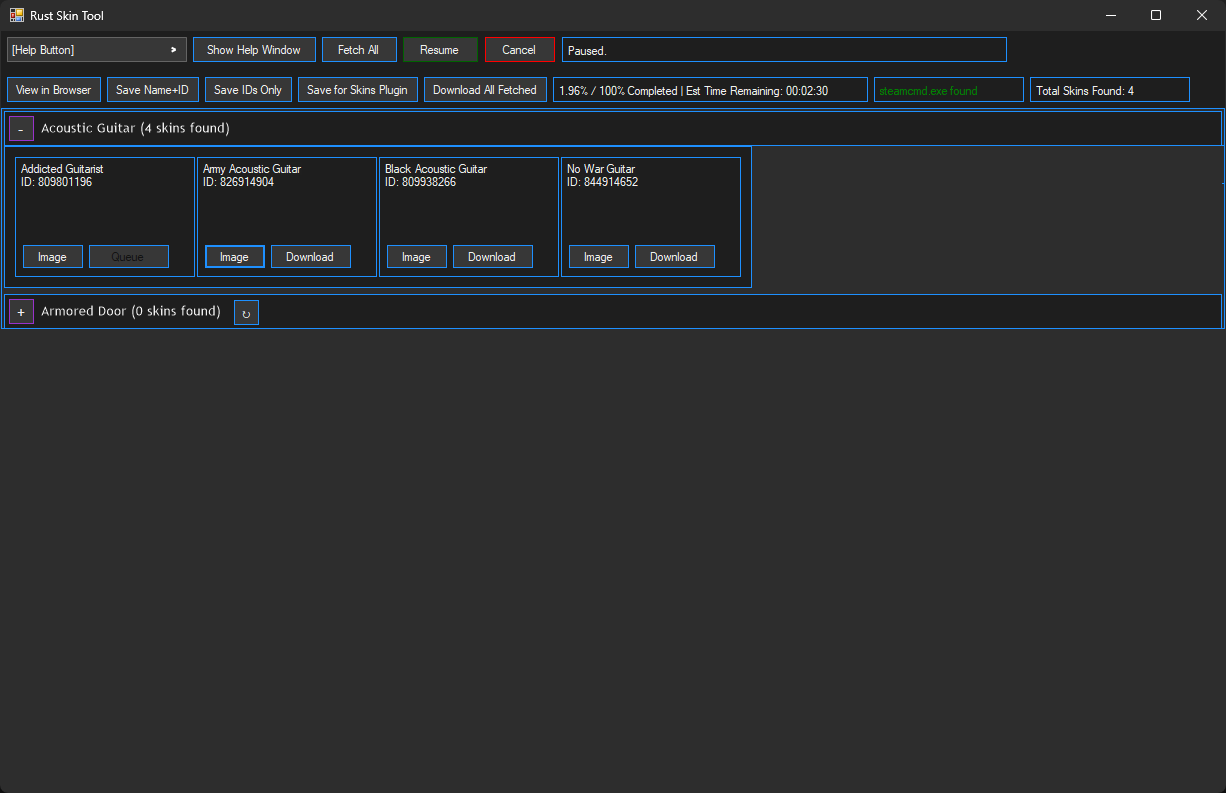Viewport: 1226px width, 793px height.
Task: Open the Image preview for Addicted Guitarist
Action: click(52, 256)
